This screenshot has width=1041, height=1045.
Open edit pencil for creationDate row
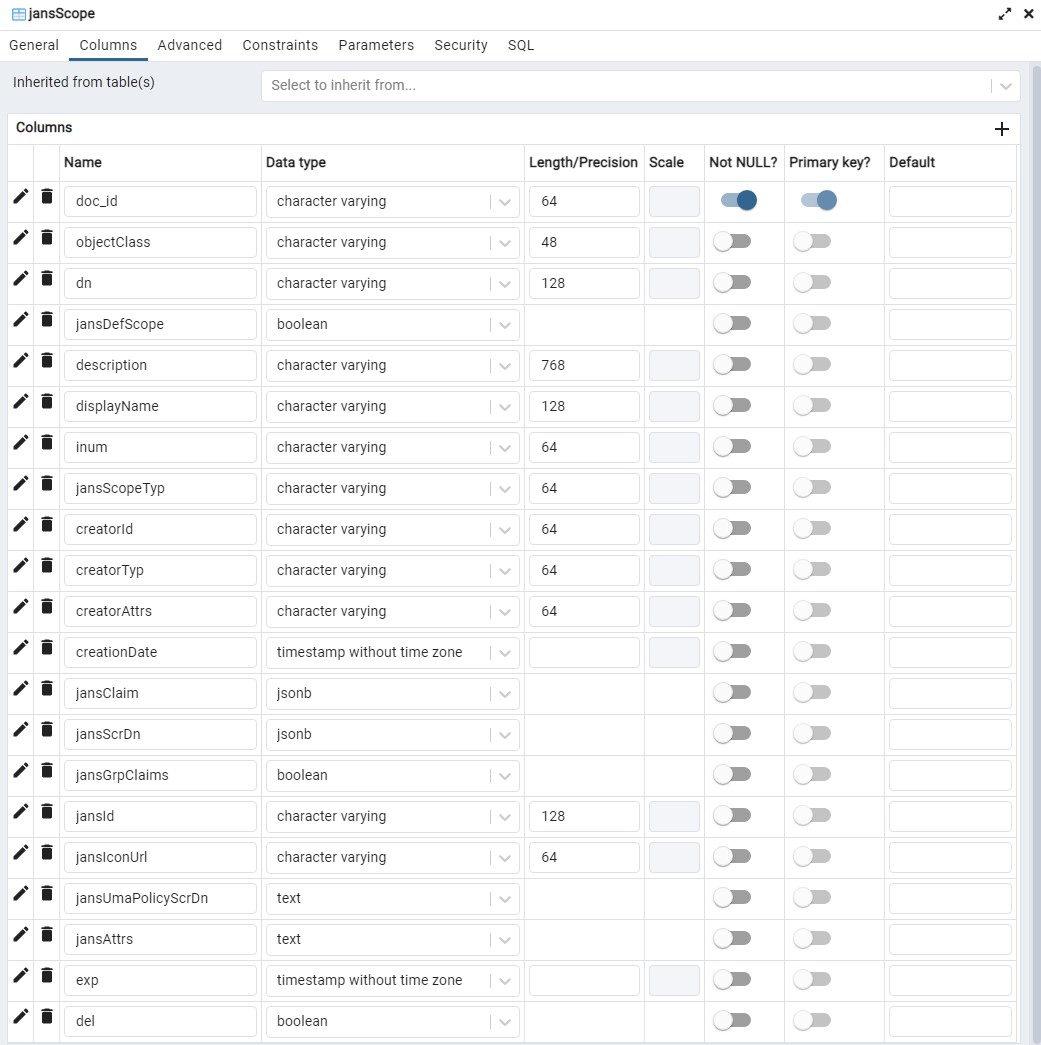(20, 648)
